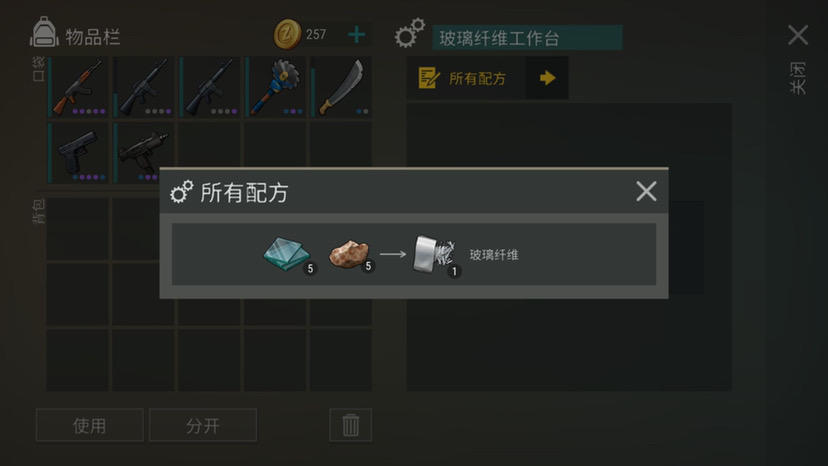
Task: Delete item with the trash can button
Action: pyautogui.click(x=351, y=425)
